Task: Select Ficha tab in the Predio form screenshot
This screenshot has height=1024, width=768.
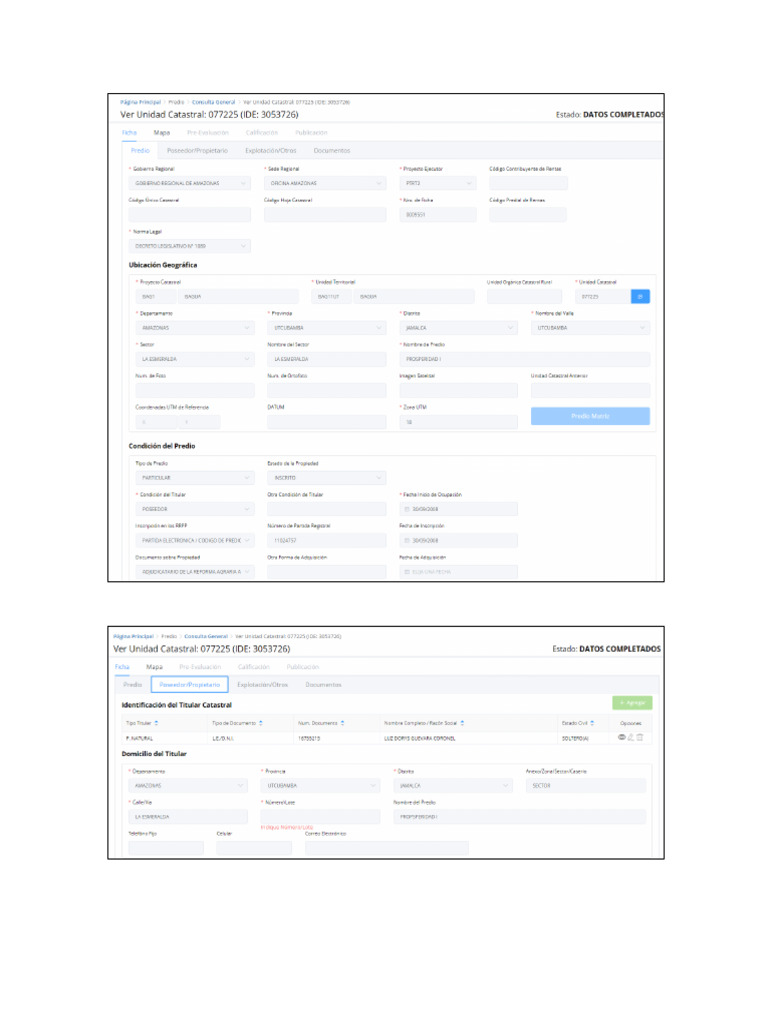Action: [x=129, y=133]
